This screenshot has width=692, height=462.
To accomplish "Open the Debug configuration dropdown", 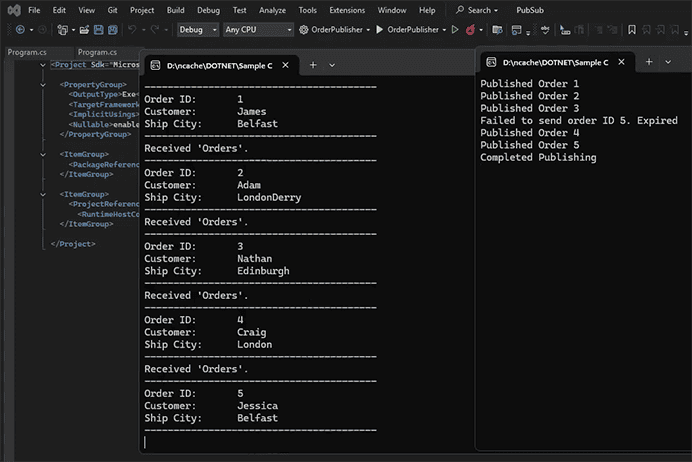I will coord(198,30).
